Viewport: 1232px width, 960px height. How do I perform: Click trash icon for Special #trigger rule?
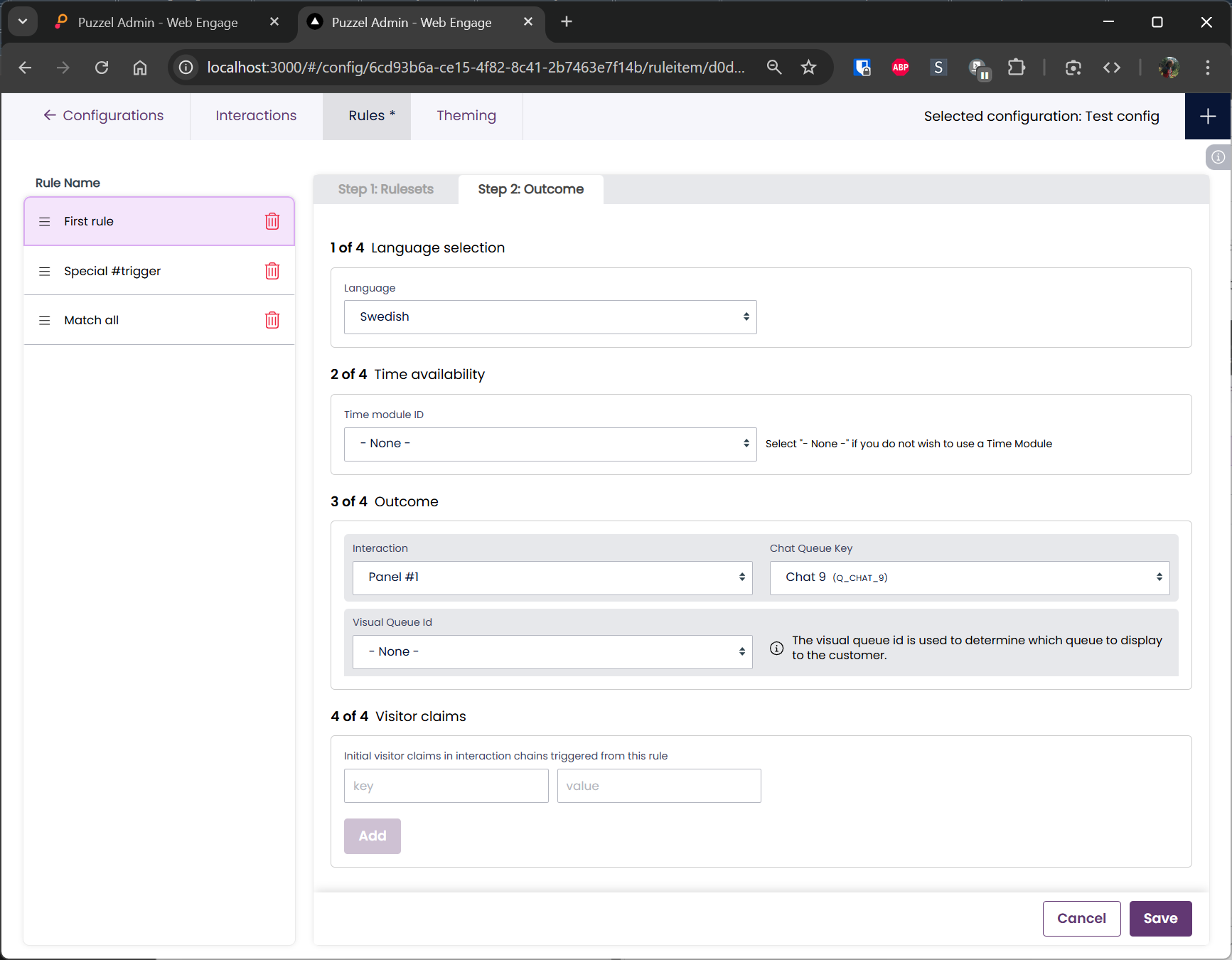point(272,271)
